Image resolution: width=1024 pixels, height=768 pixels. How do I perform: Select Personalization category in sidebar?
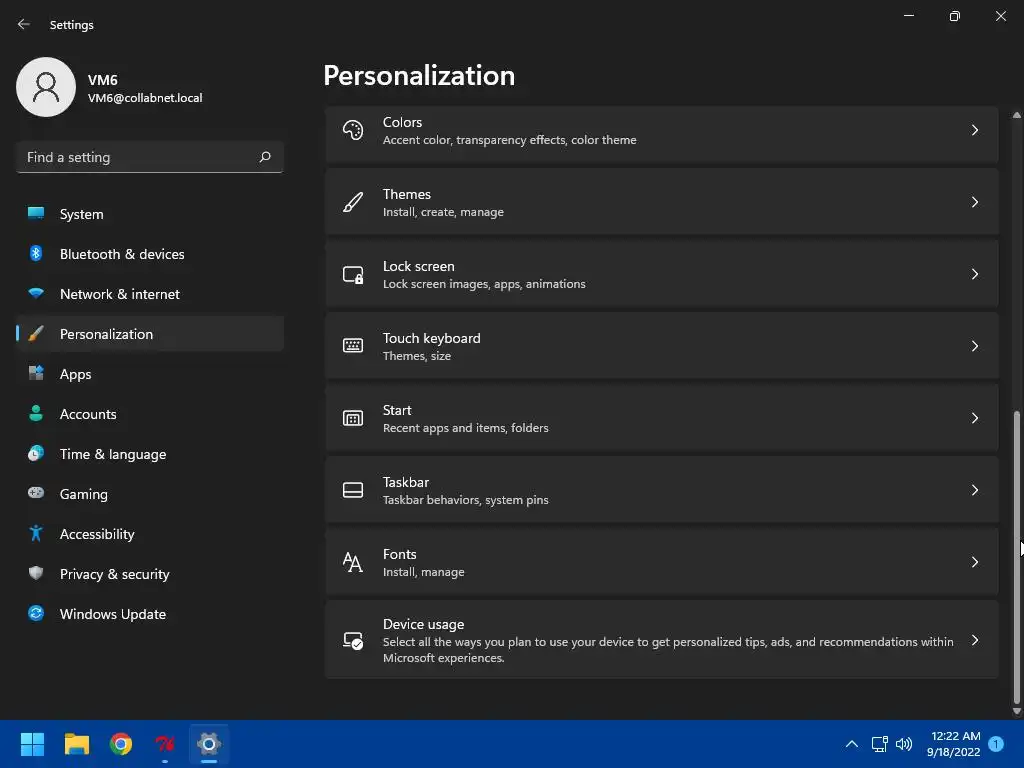(150, 334)
